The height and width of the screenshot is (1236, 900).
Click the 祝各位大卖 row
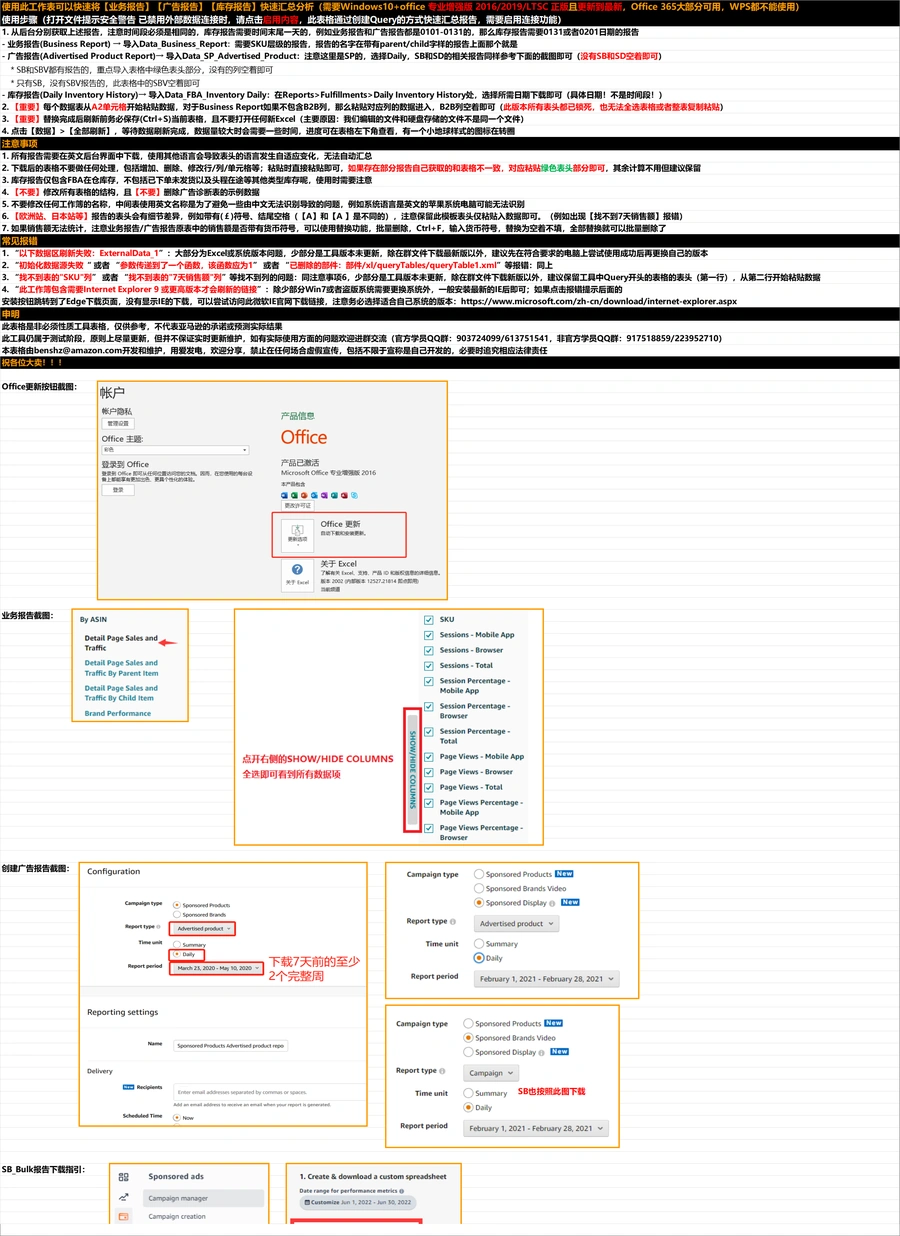(450, 362)
